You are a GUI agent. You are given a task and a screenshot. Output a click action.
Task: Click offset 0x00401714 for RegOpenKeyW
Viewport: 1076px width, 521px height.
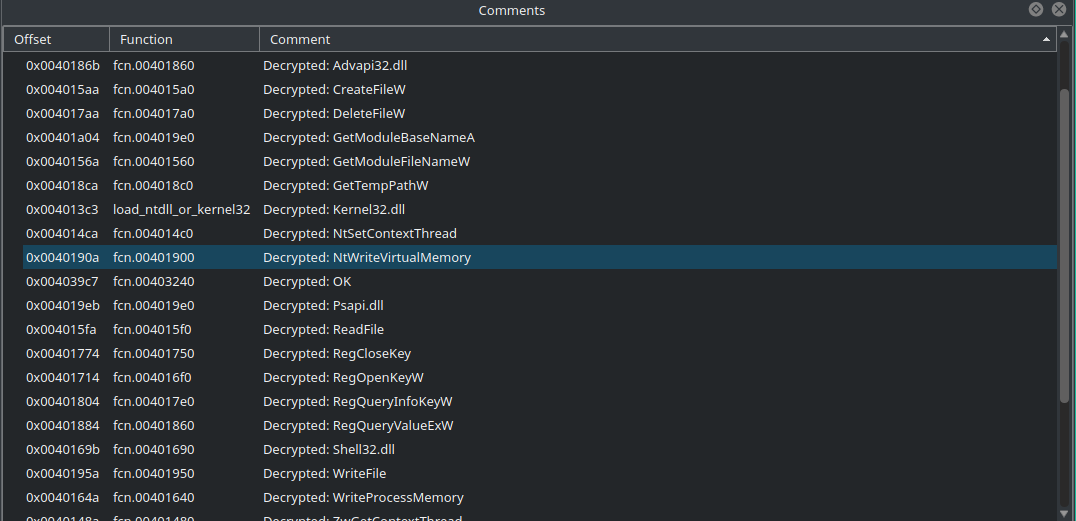tap(62, 378)
